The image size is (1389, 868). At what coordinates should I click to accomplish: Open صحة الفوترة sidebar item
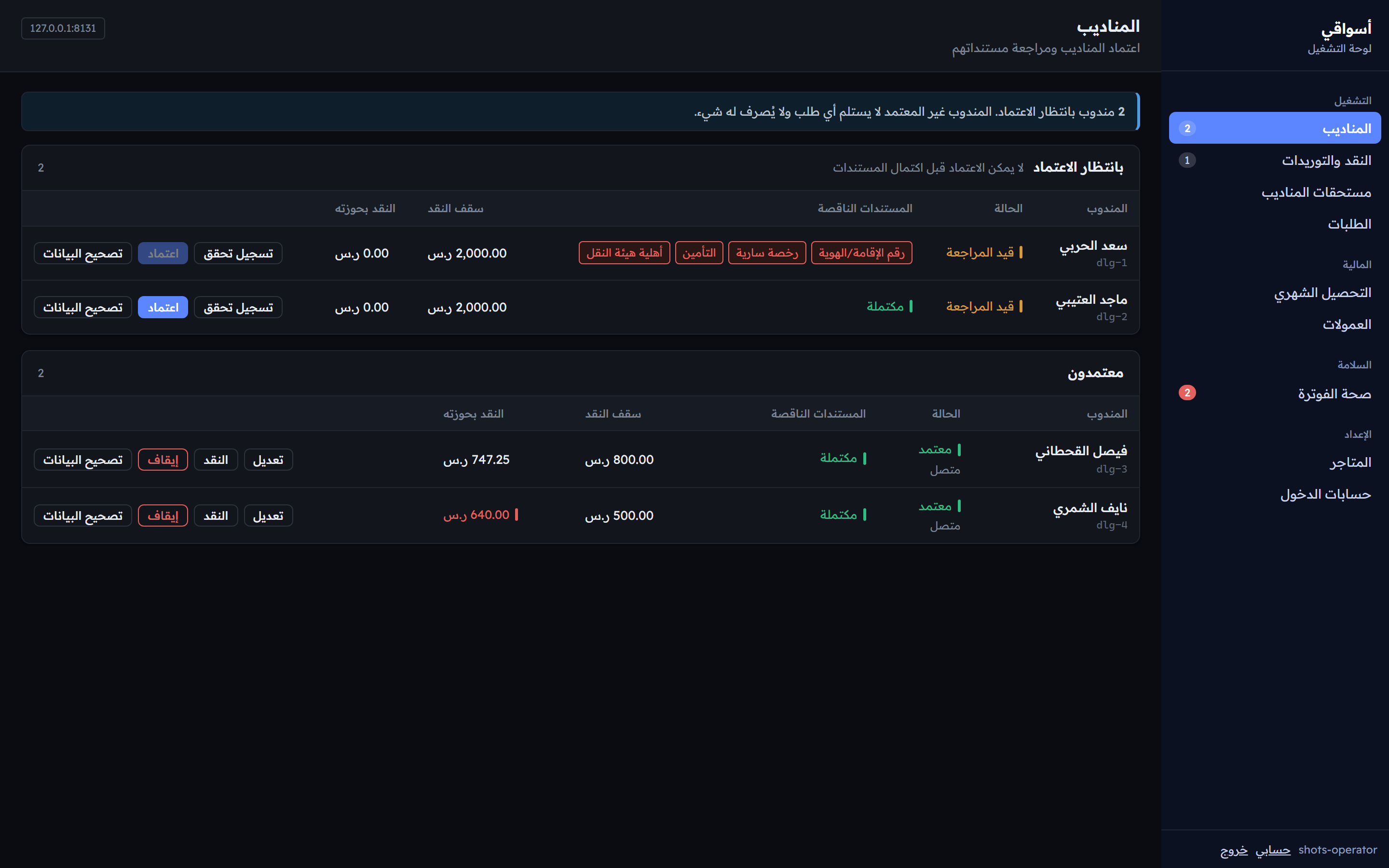[x=1275, y=393]
